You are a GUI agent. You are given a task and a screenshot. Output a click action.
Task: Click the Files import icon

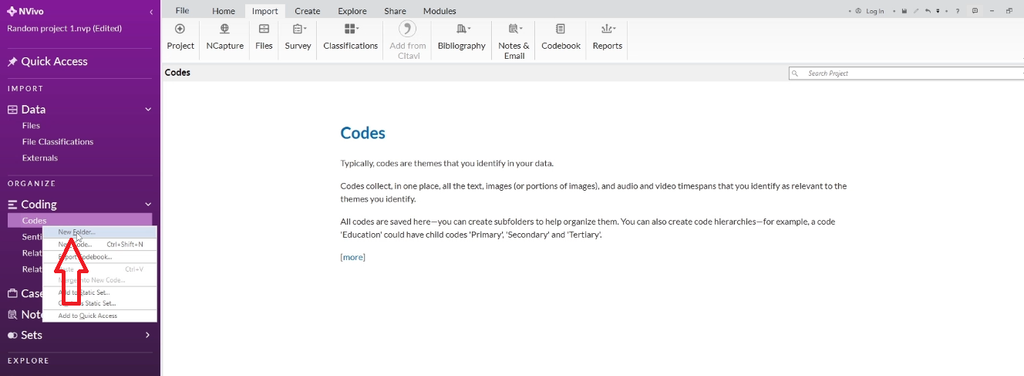click(x=264, y=29)
